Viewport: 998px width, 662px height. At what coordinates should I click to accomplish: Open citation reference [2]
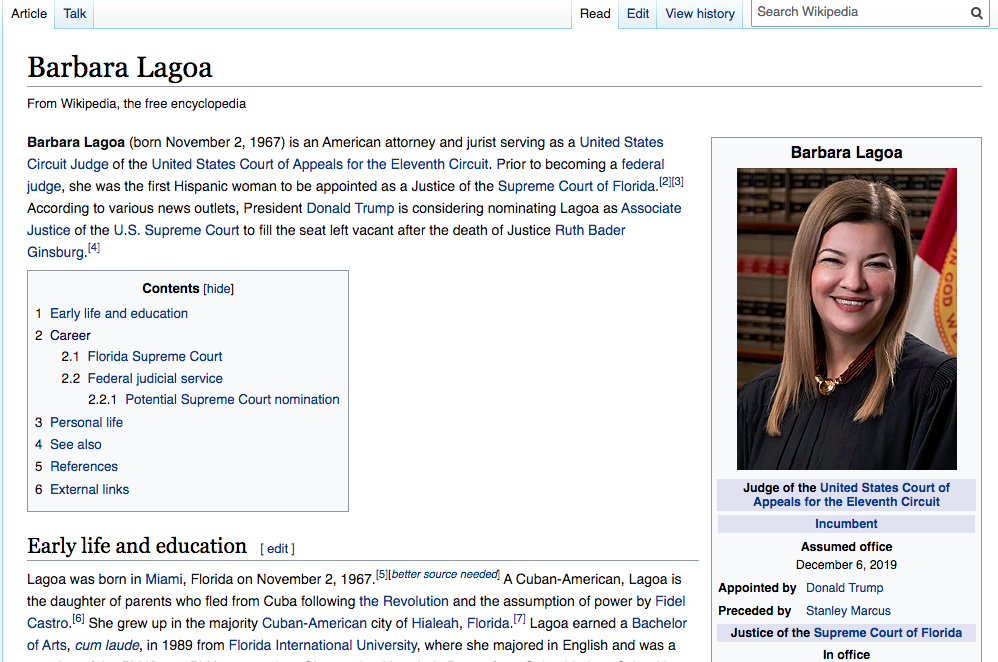pos(665,181)
